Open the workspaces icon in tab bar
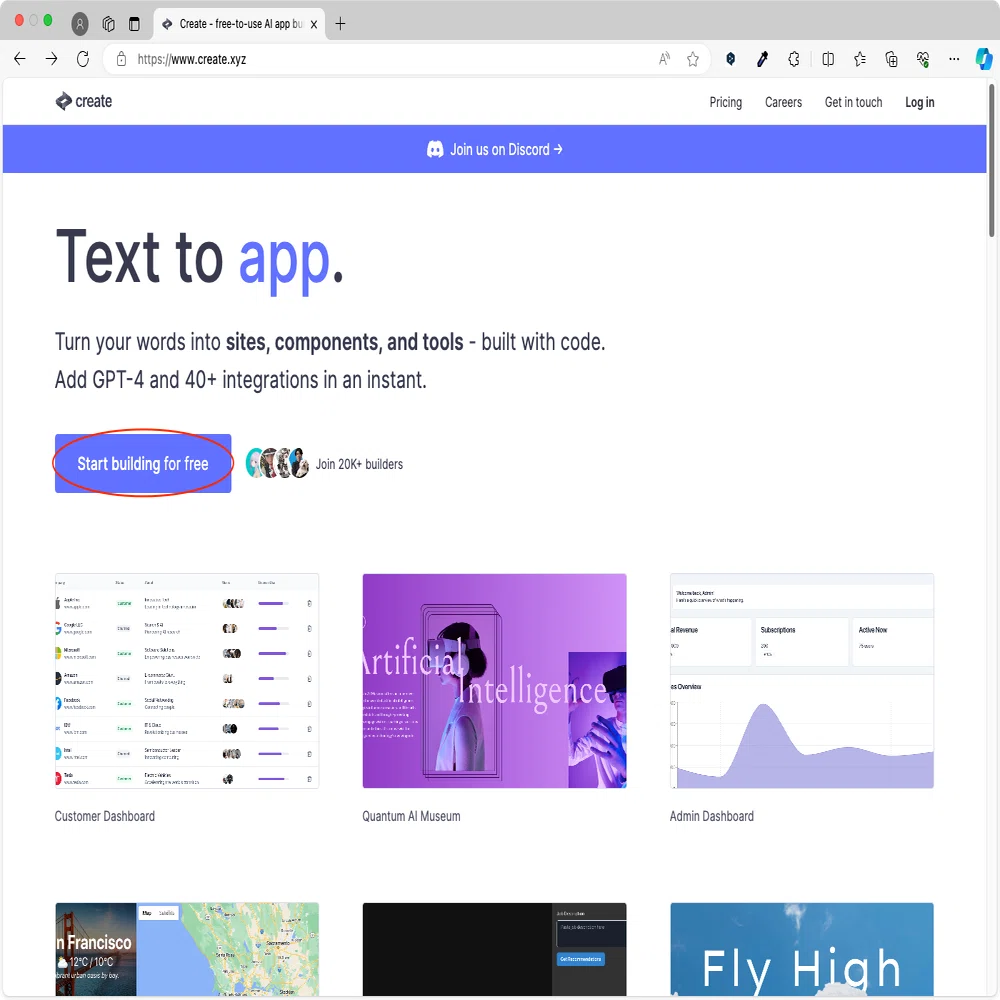 [x=108, y=24]
